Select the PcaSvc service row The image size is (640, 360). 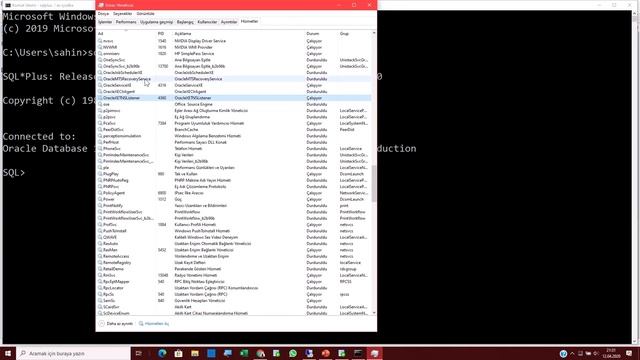[x=234, y=123]
